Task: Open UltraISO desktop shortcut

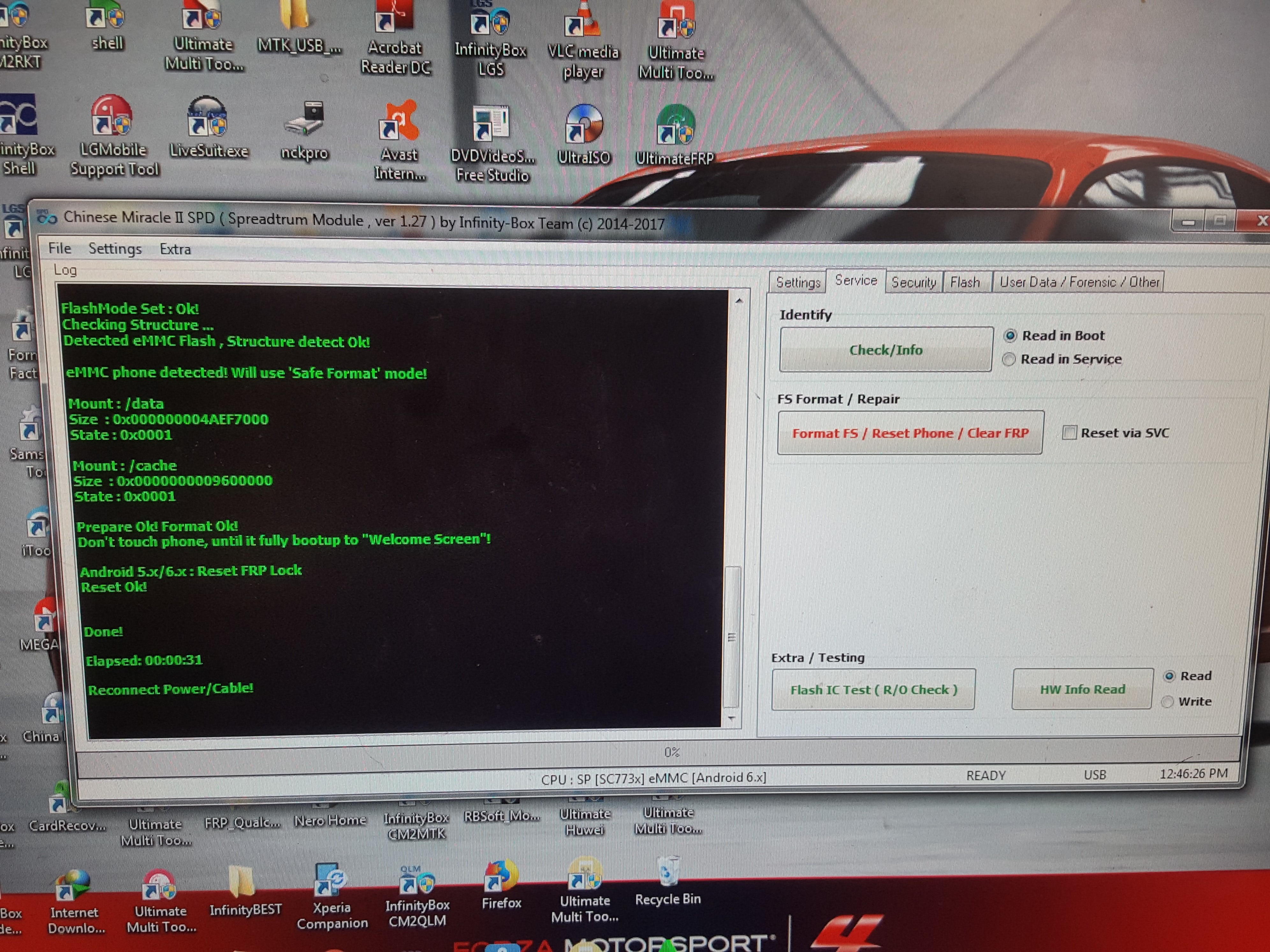Action: (584, 135)
